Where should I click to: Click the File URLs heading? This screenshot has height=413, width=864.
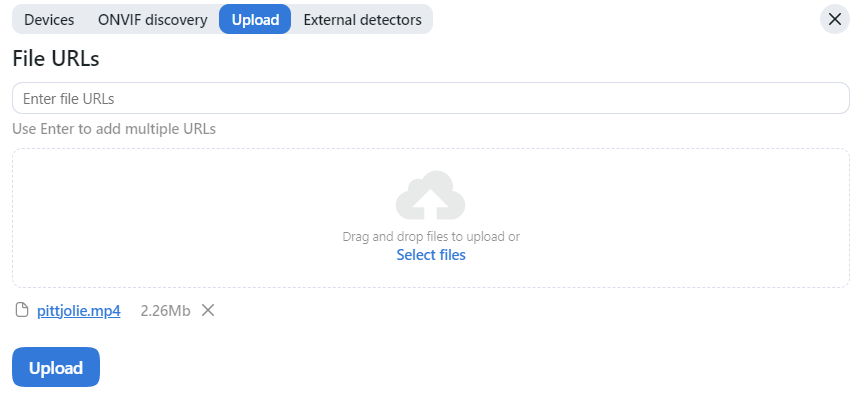point(56,59)
